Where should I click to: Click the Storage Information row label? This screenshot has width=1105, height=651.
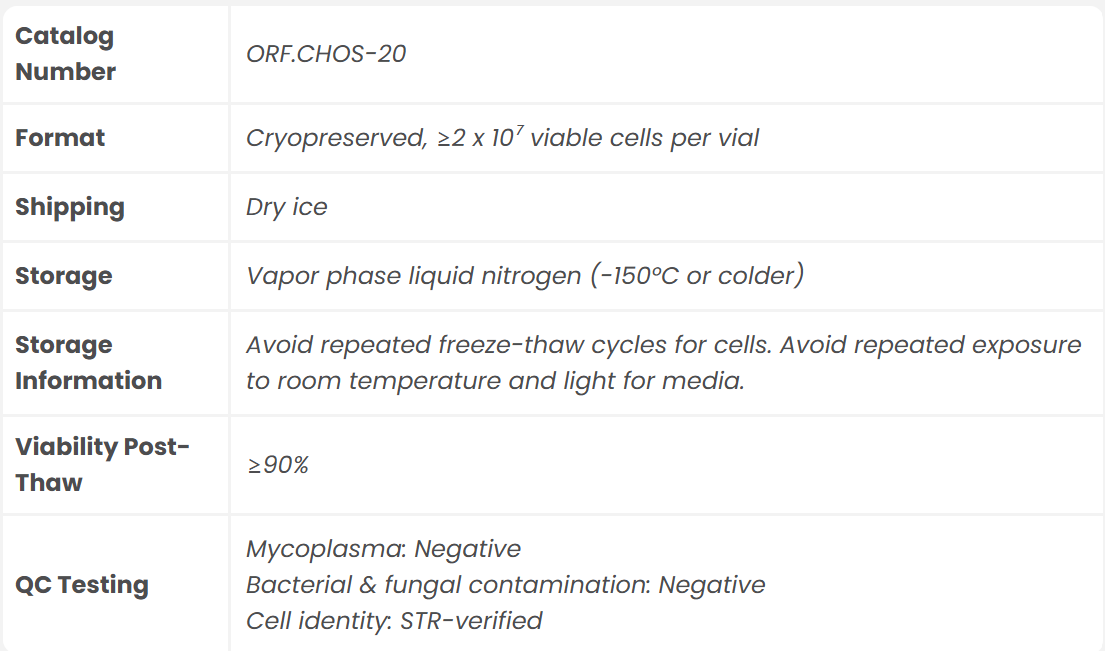coord(88,363)
